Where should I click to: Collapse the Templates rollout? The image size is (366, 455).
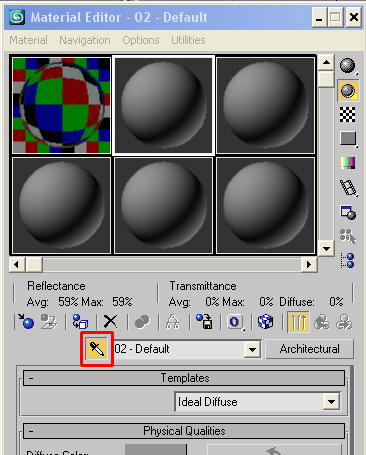[x=184, y=378]
